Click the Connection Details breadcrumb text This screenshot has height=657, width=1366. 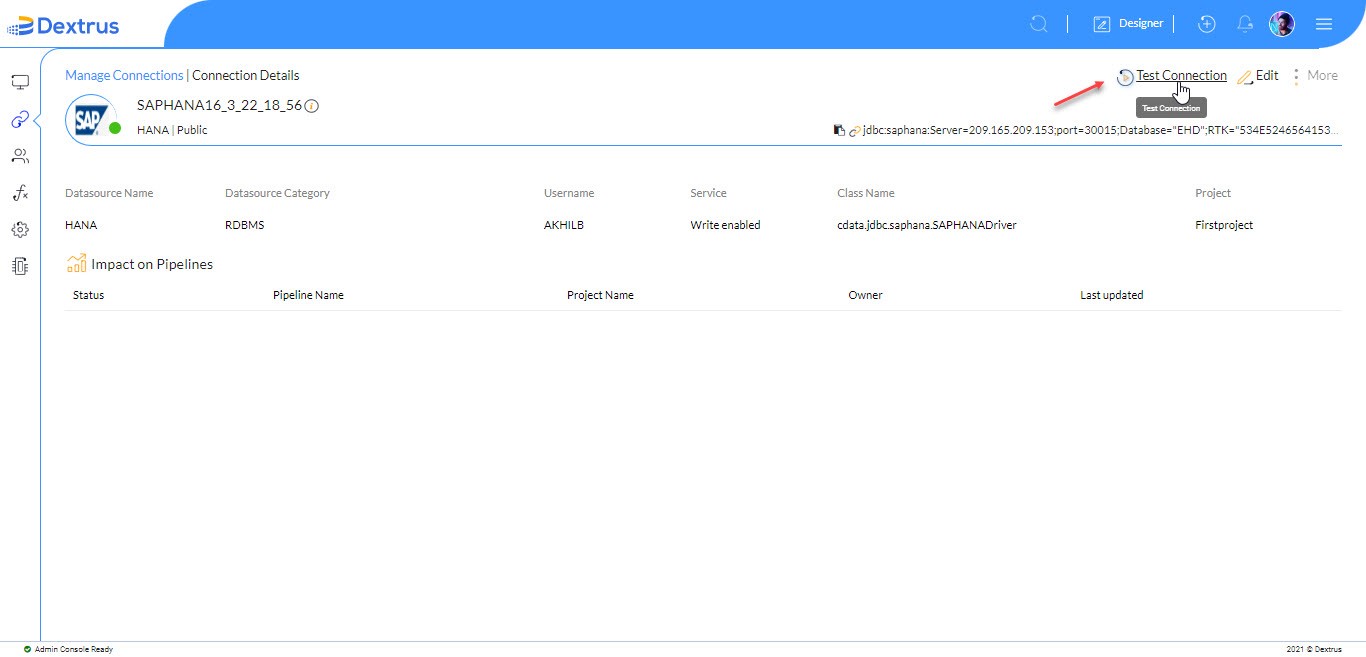[x=246, y=75]
